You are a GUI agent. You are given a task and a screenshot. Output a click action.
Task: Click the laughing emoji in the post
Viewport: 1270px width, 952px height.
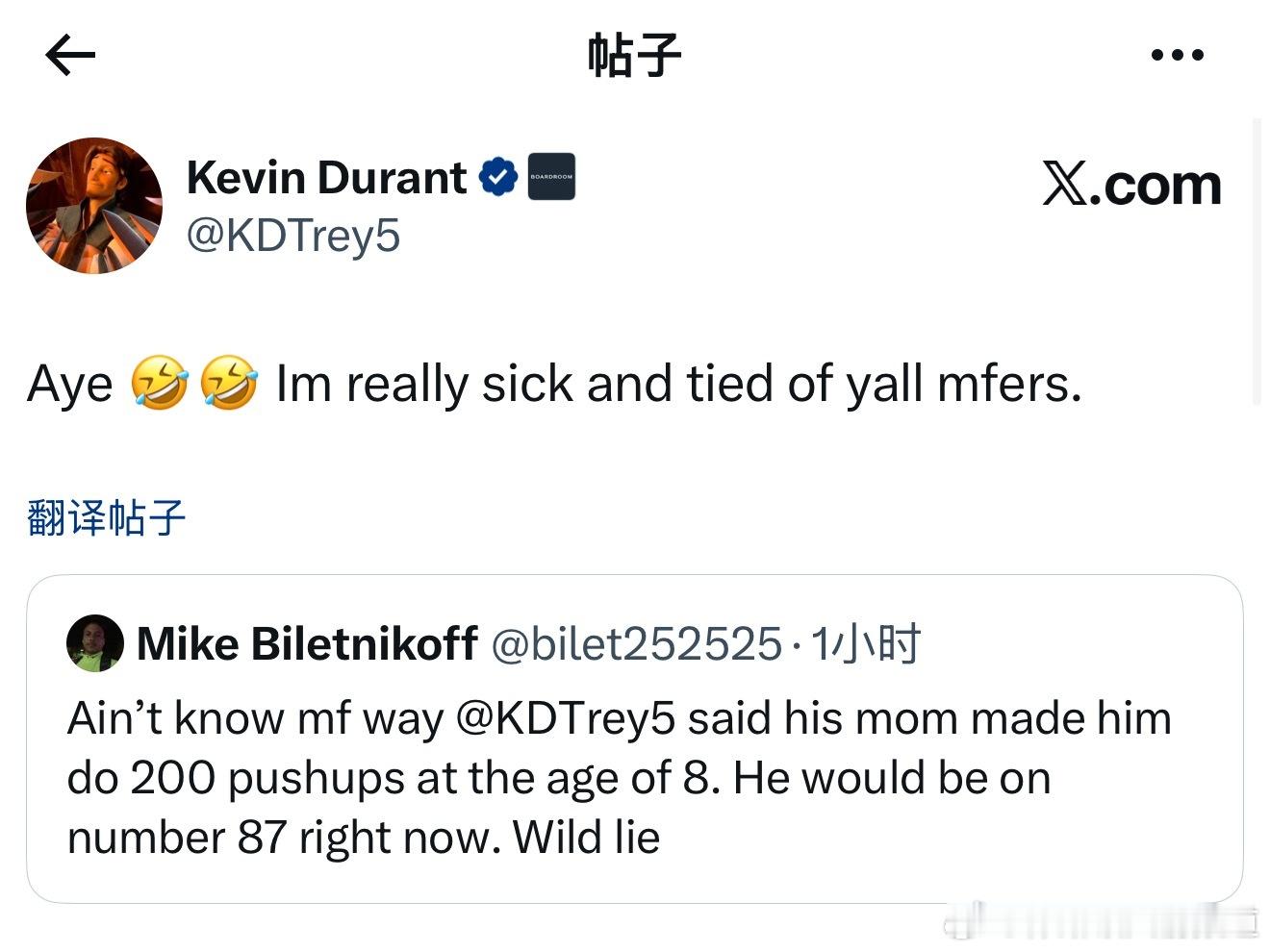(162, 383)
